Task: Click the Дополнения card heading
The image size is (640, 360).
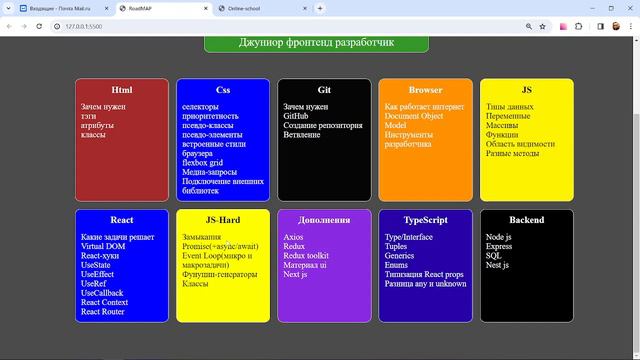Action: 324,220
